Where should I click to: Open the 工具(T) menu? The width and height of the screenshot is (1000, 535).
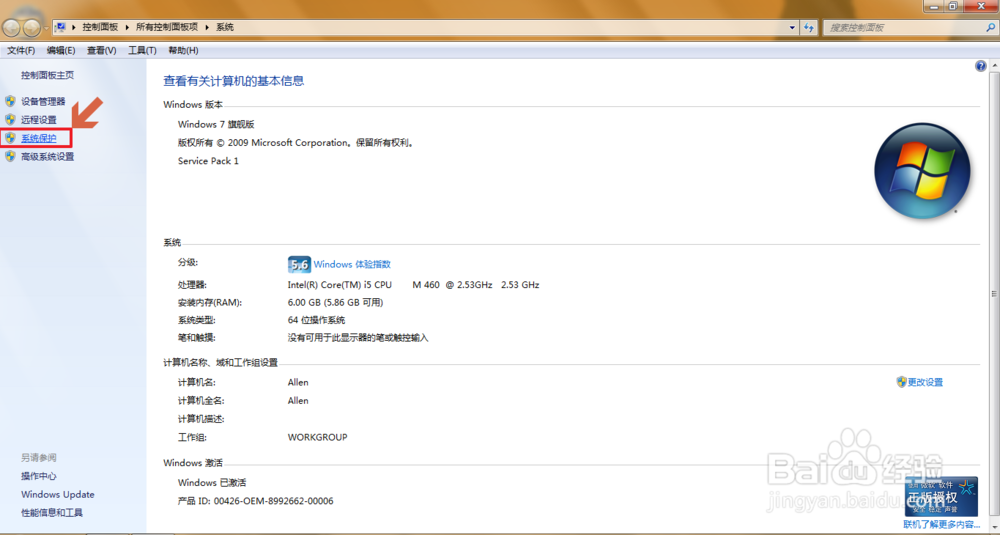[x=142, y=50]
